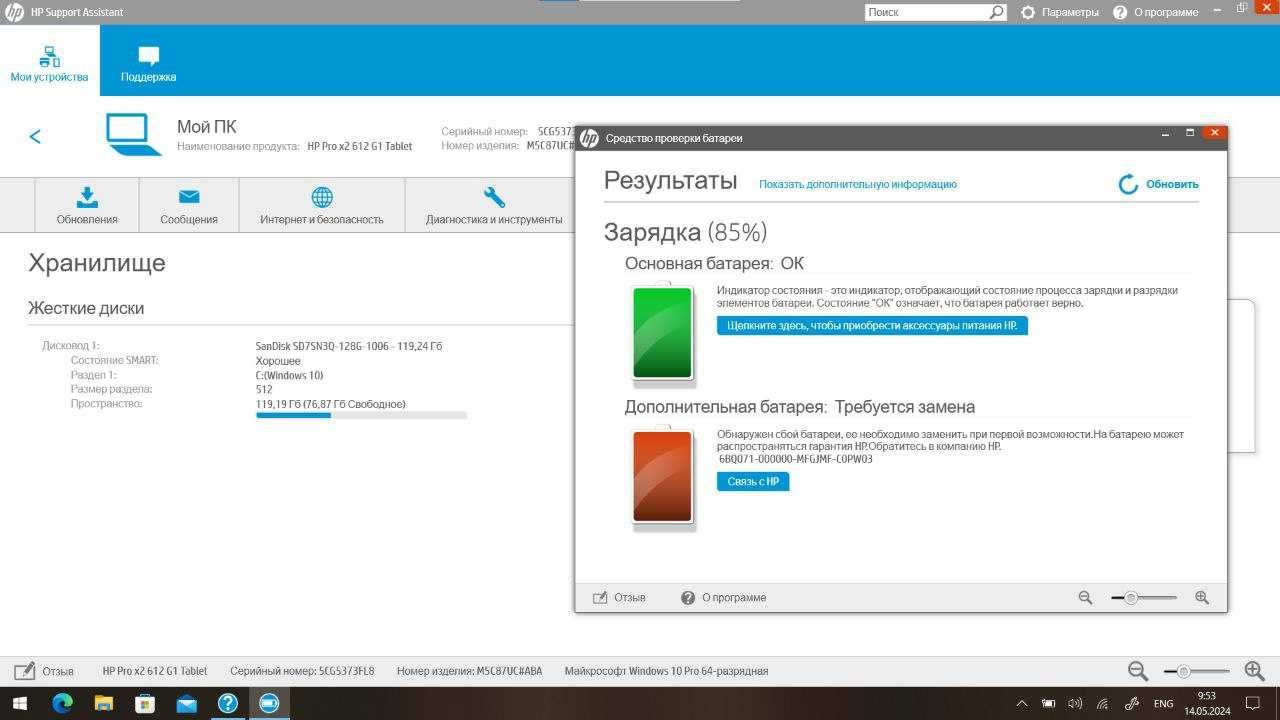Open the notification center icon

click(x=1253, y=704)
